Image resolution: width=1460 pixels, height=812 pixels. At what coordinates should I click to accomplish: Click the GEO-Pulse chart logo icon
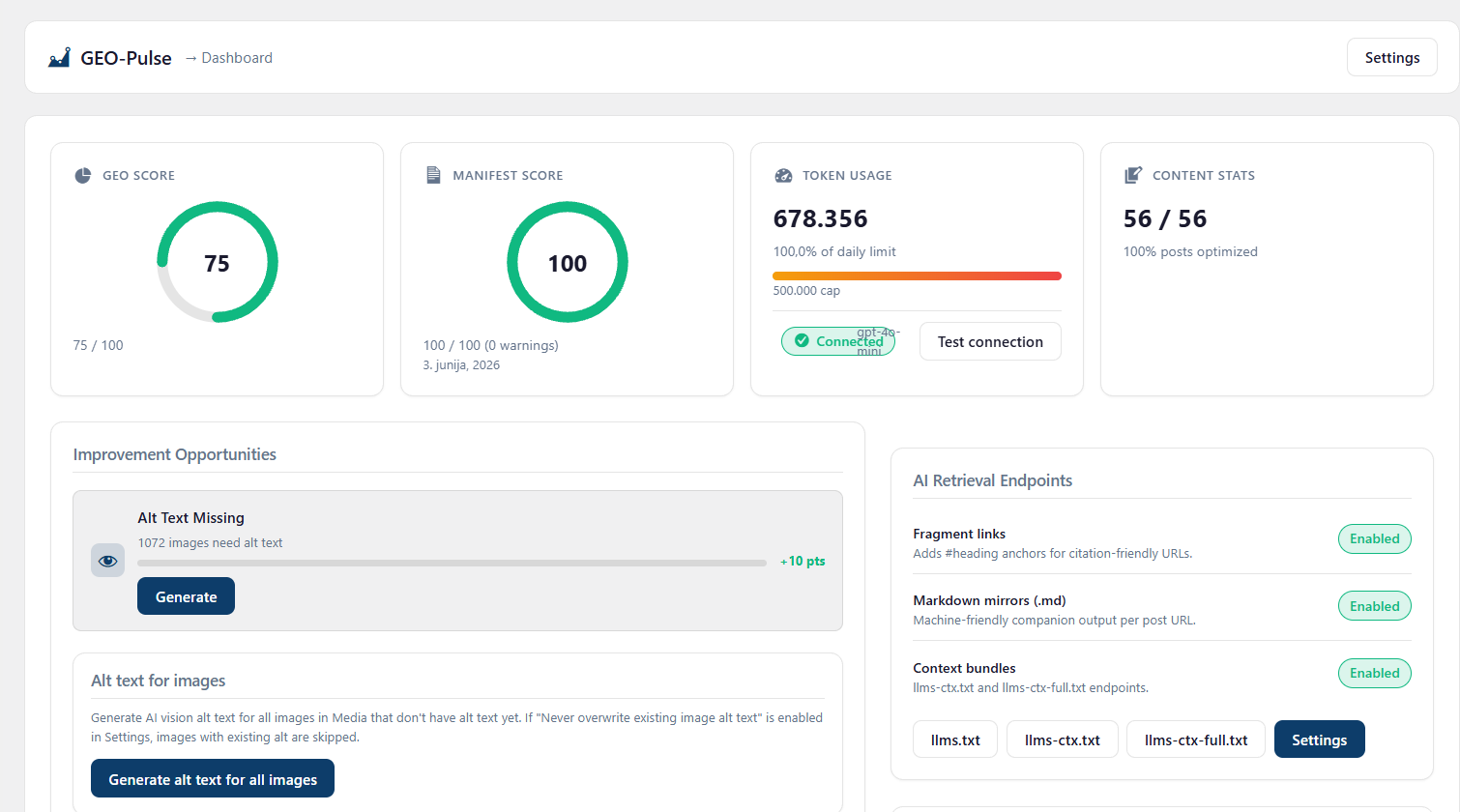tap(59, 57)
